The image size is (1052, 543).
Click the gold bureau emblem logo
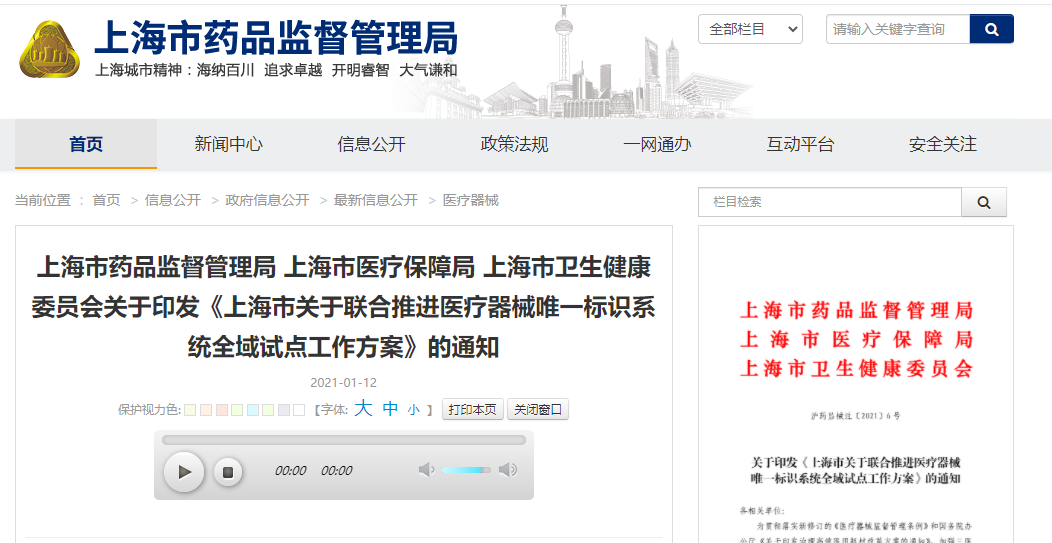pyautogui.click(x=50, y=50)
